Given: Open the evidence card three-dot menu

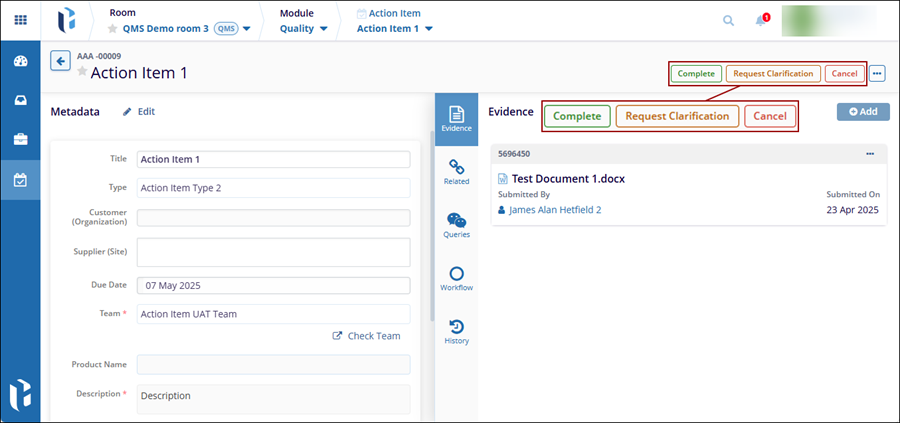Looking at the screenshot, I should pyautogui.click(x=869, y=154).
